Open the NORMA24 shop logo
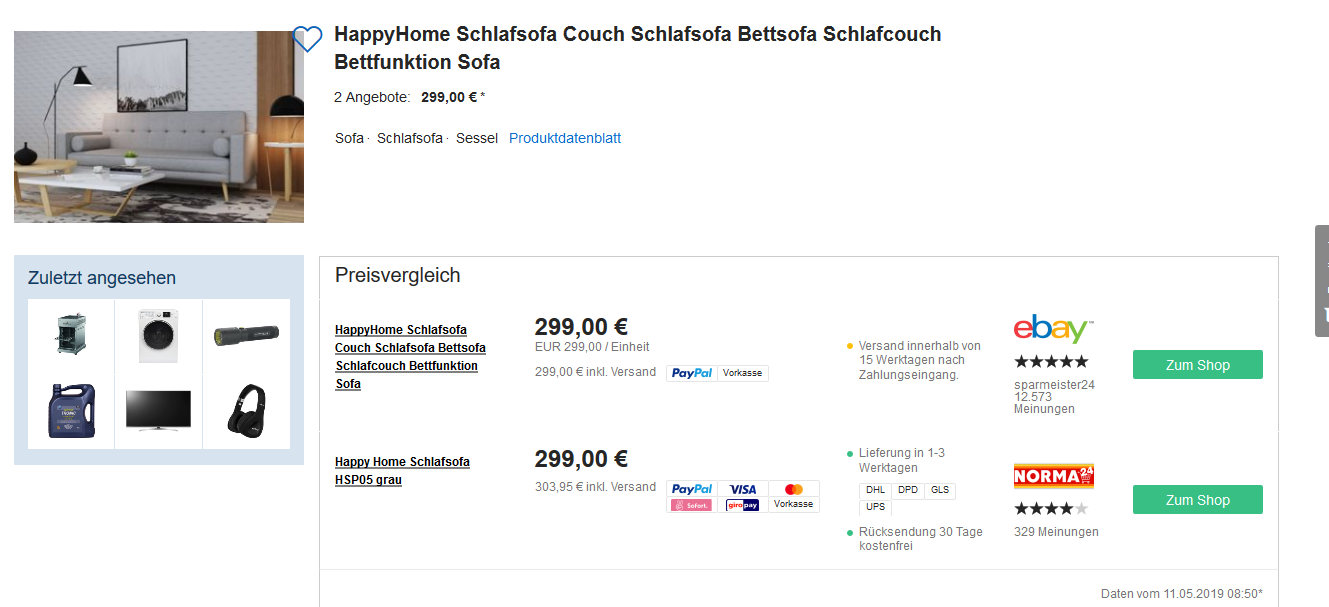 tap(1053, 476)
